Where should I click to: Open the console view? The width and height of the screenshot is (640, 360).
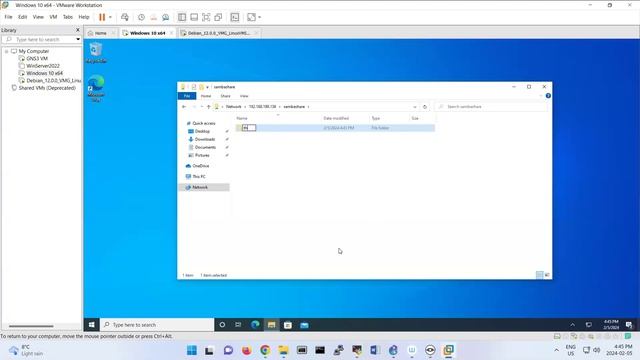235,17
